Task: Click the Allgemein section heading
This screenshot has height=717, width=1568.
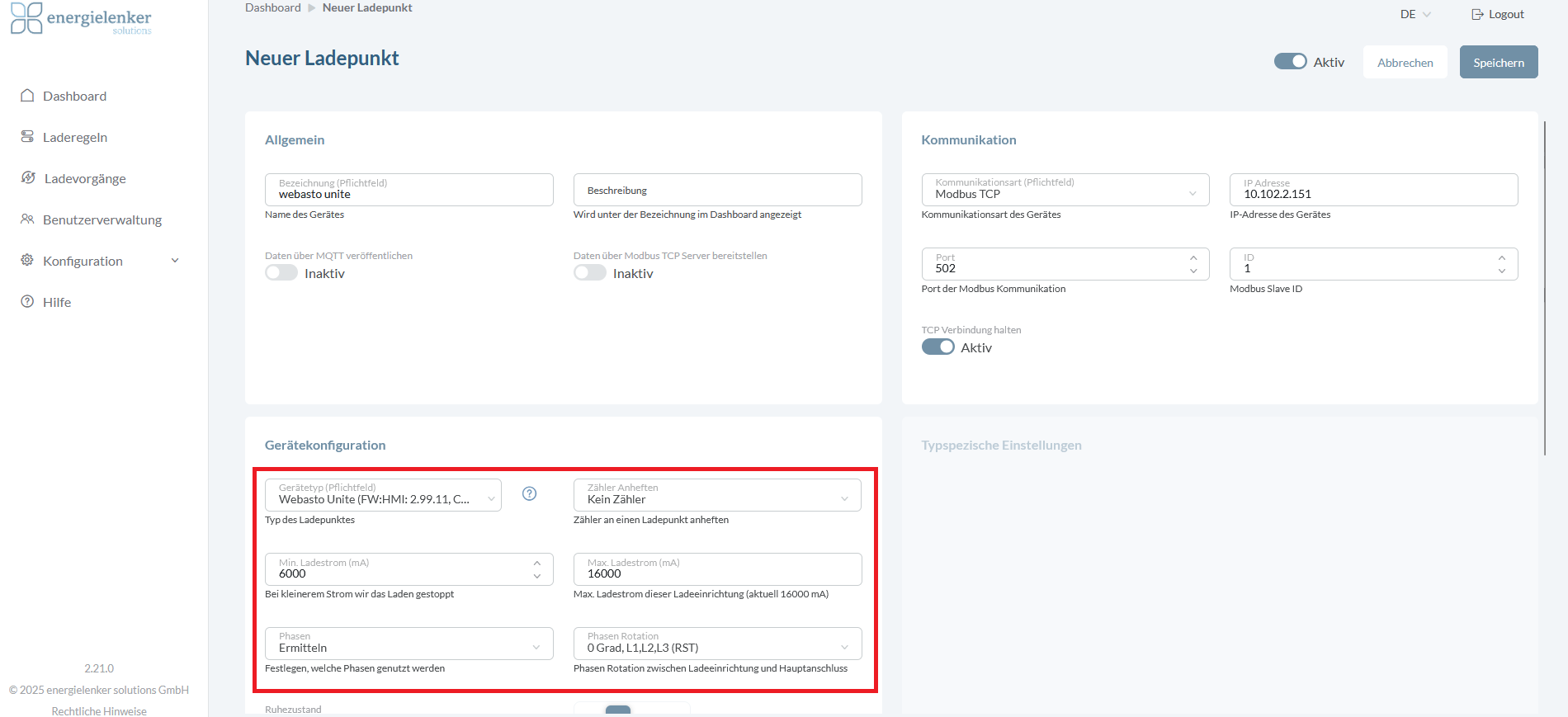Action: 295,139
